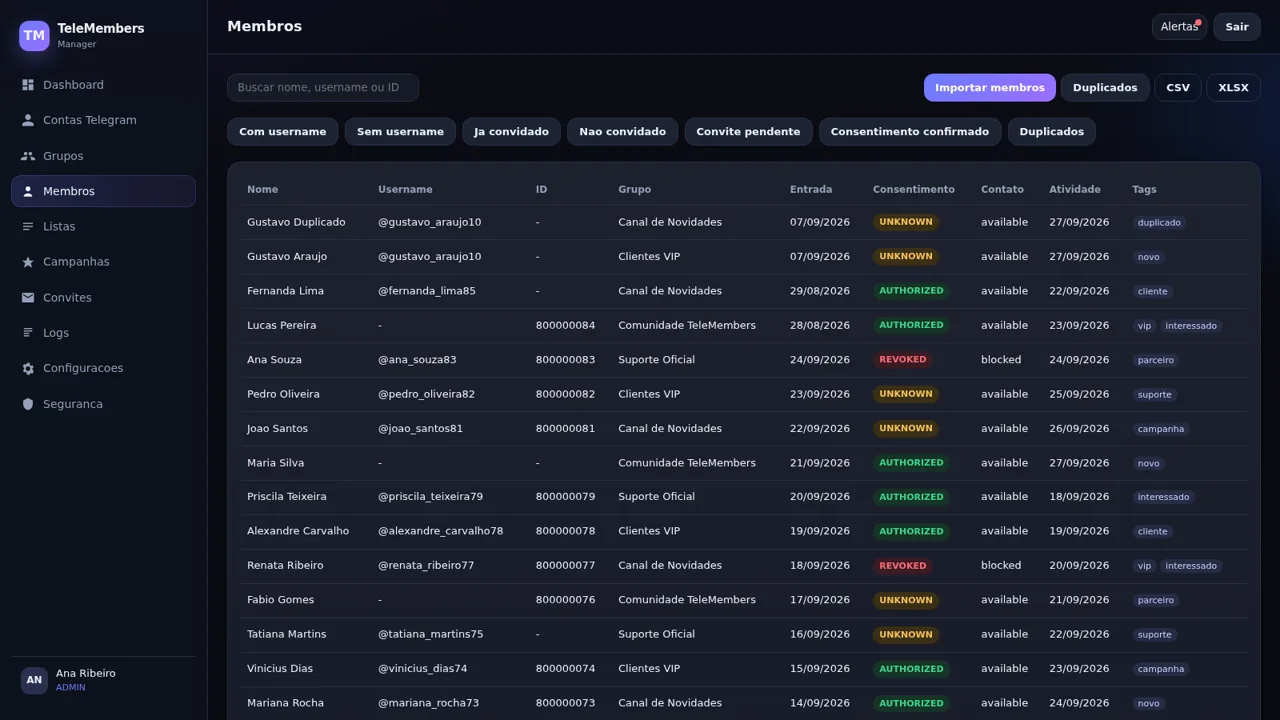
Task: Open the Campanhas menu item
Action: pyautogui.click(x=103, y=262)
